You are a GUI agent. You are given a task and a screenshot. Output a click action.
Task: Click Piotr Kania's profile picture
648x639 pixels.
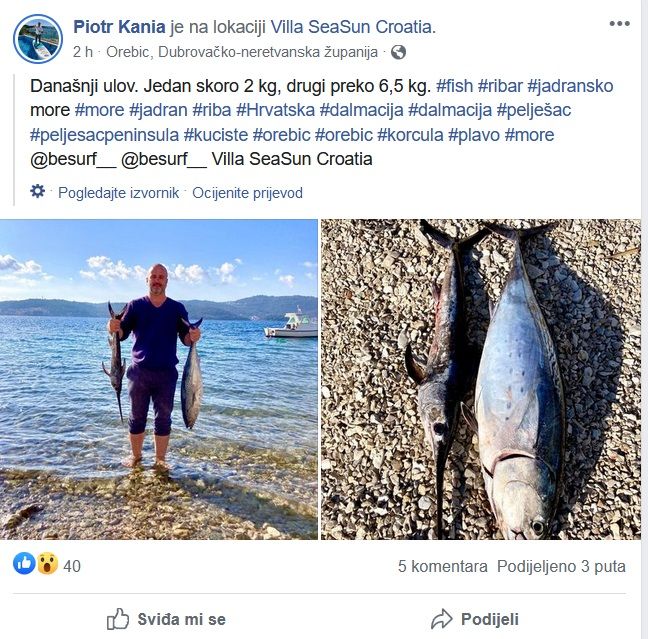coord(38,38)
